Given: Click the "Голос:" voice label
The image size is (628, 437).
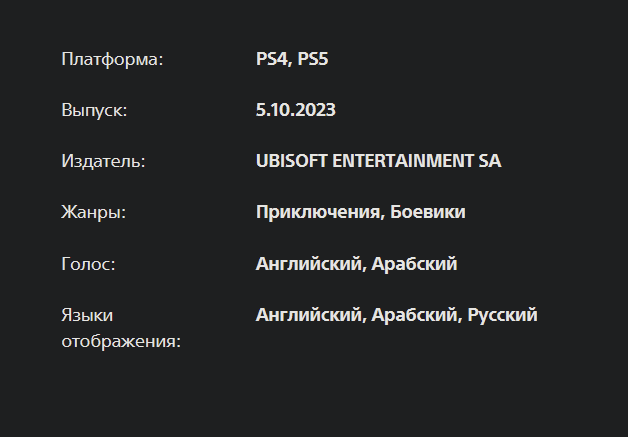Looking at the screenshot, I should point(88,264).
